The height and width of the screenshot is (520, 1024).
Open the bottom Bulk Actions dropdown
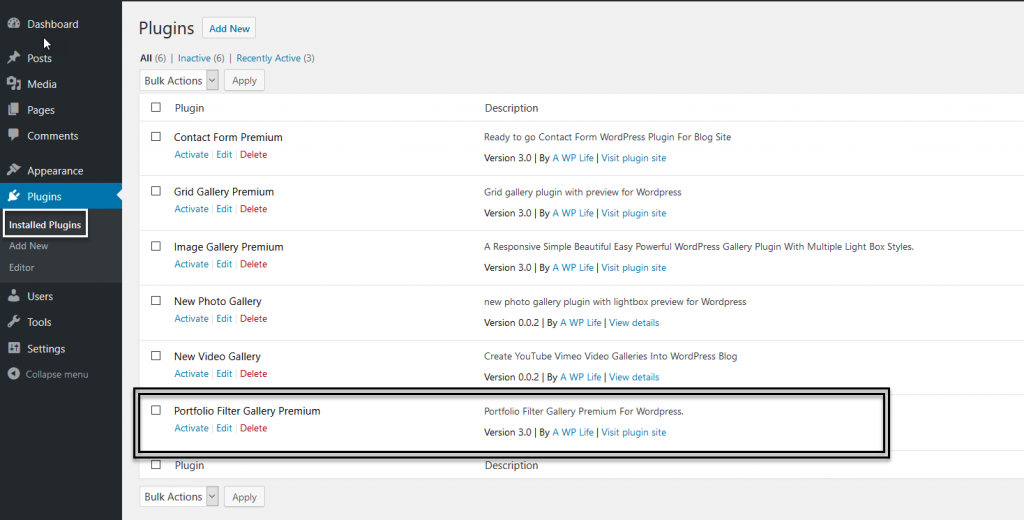(179, 497)
